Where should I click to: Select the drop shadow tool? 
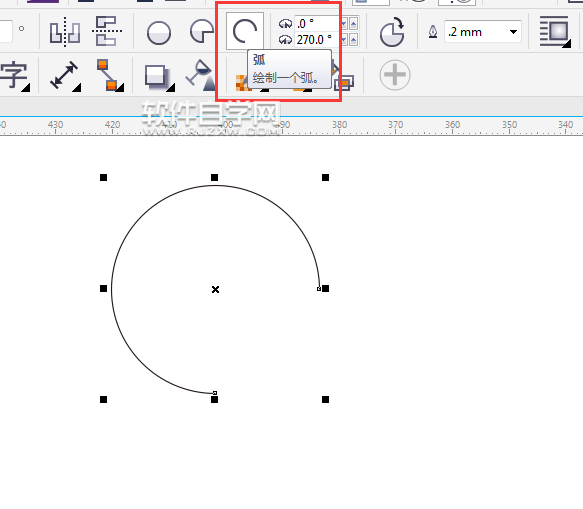159,77
